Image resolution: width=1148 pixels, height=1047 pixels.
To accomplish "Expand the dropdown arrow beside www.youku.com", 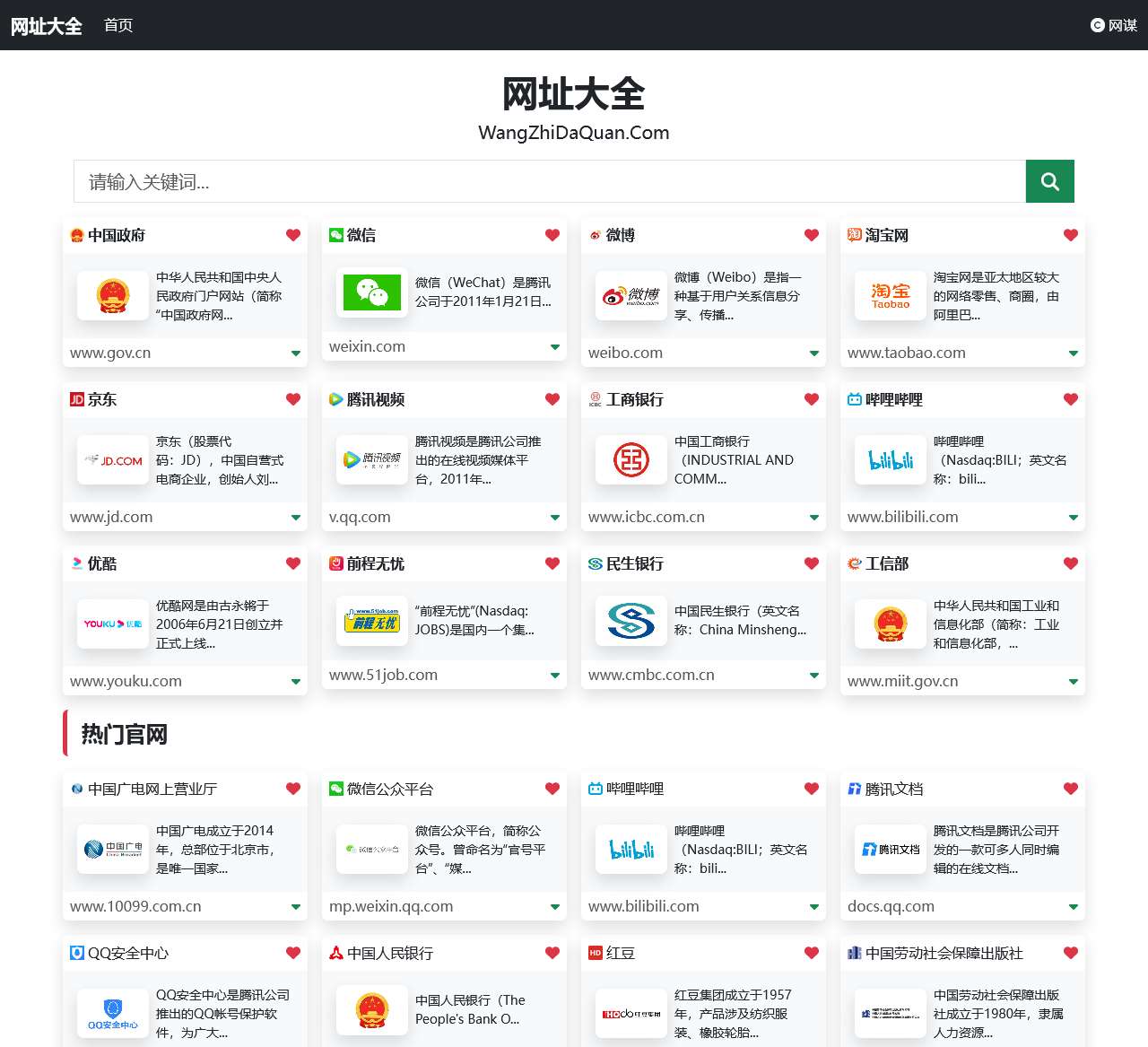I will (296, 682).
